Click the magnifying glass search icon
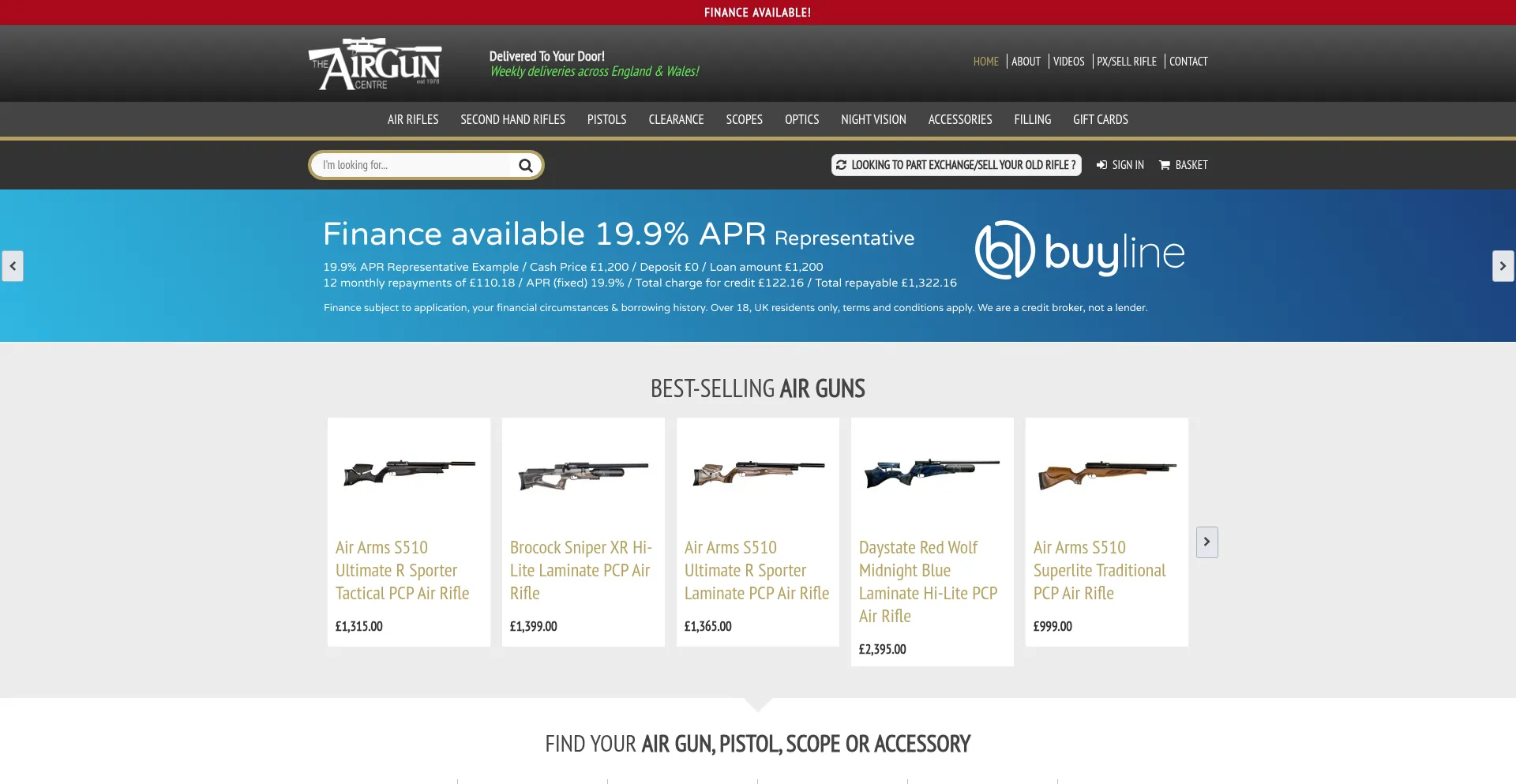The height and width of the screenshot is (784, 1516). [x=525, y=165]
